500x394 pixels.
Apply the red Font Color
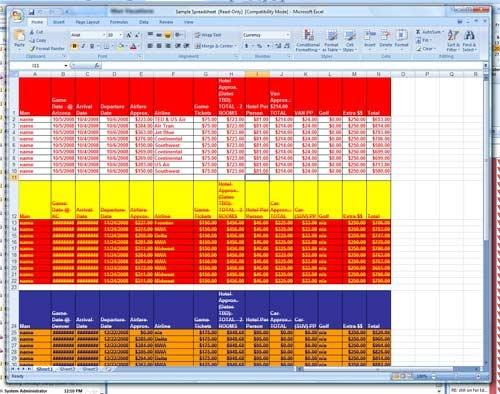(x=133, y=46)
